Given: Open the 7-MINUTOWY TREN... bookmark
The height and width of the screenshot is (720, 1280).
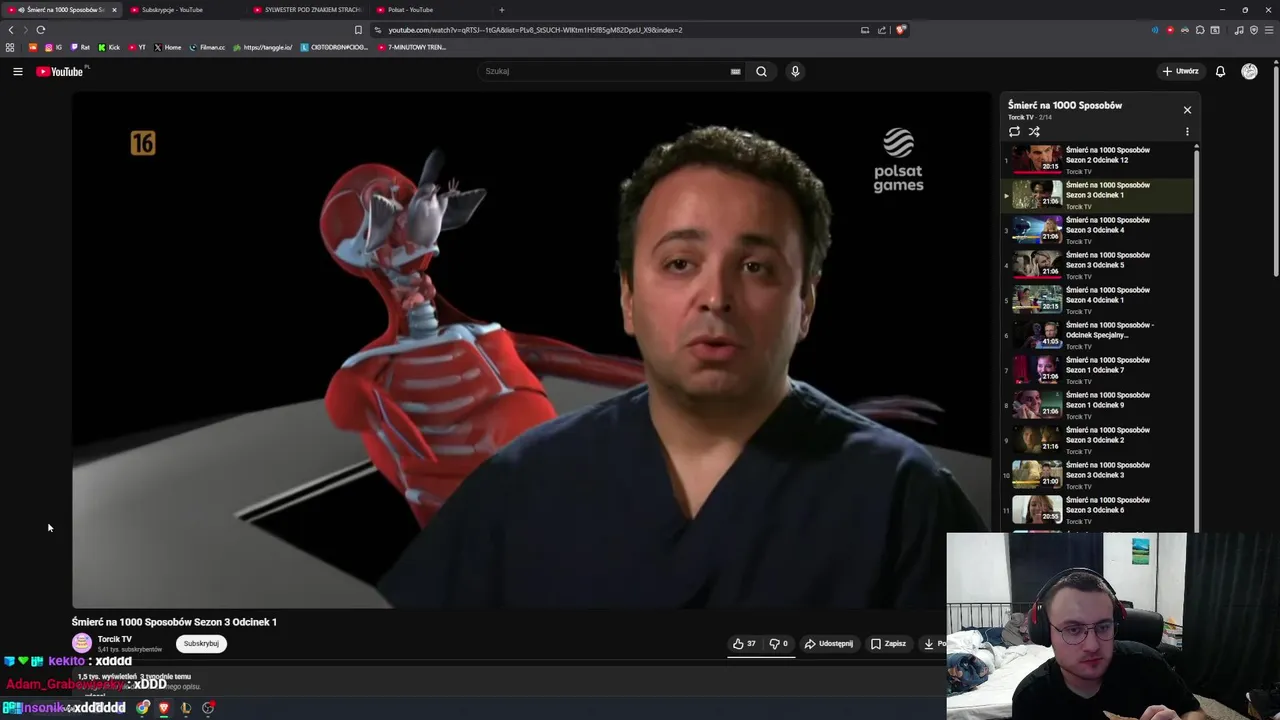Looking at the screenshot, I should pyautogui.click(x=411, y=47).
